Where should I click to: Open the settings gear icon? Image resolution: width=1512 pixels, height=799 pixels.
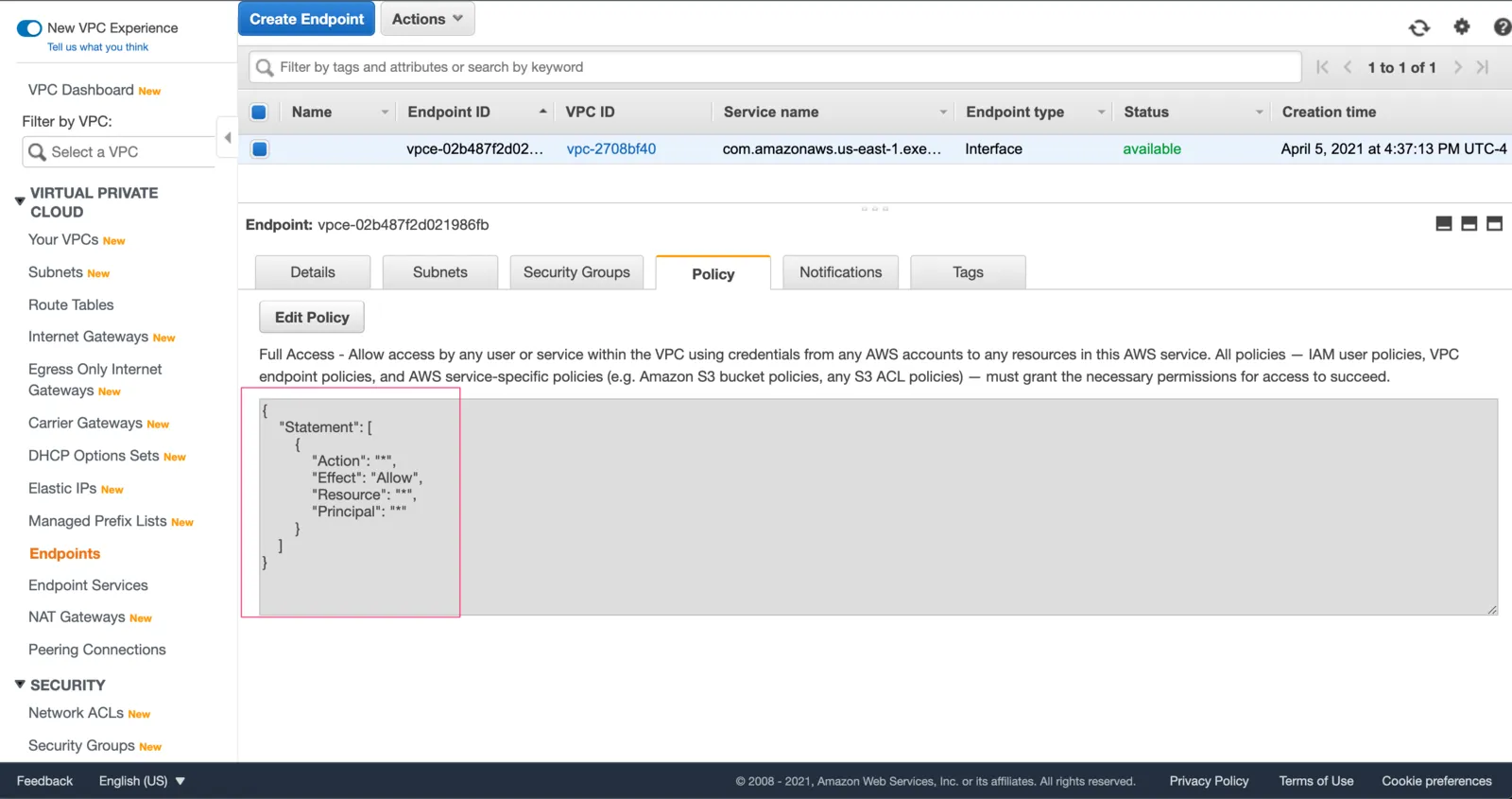[x=1462, y=26]
